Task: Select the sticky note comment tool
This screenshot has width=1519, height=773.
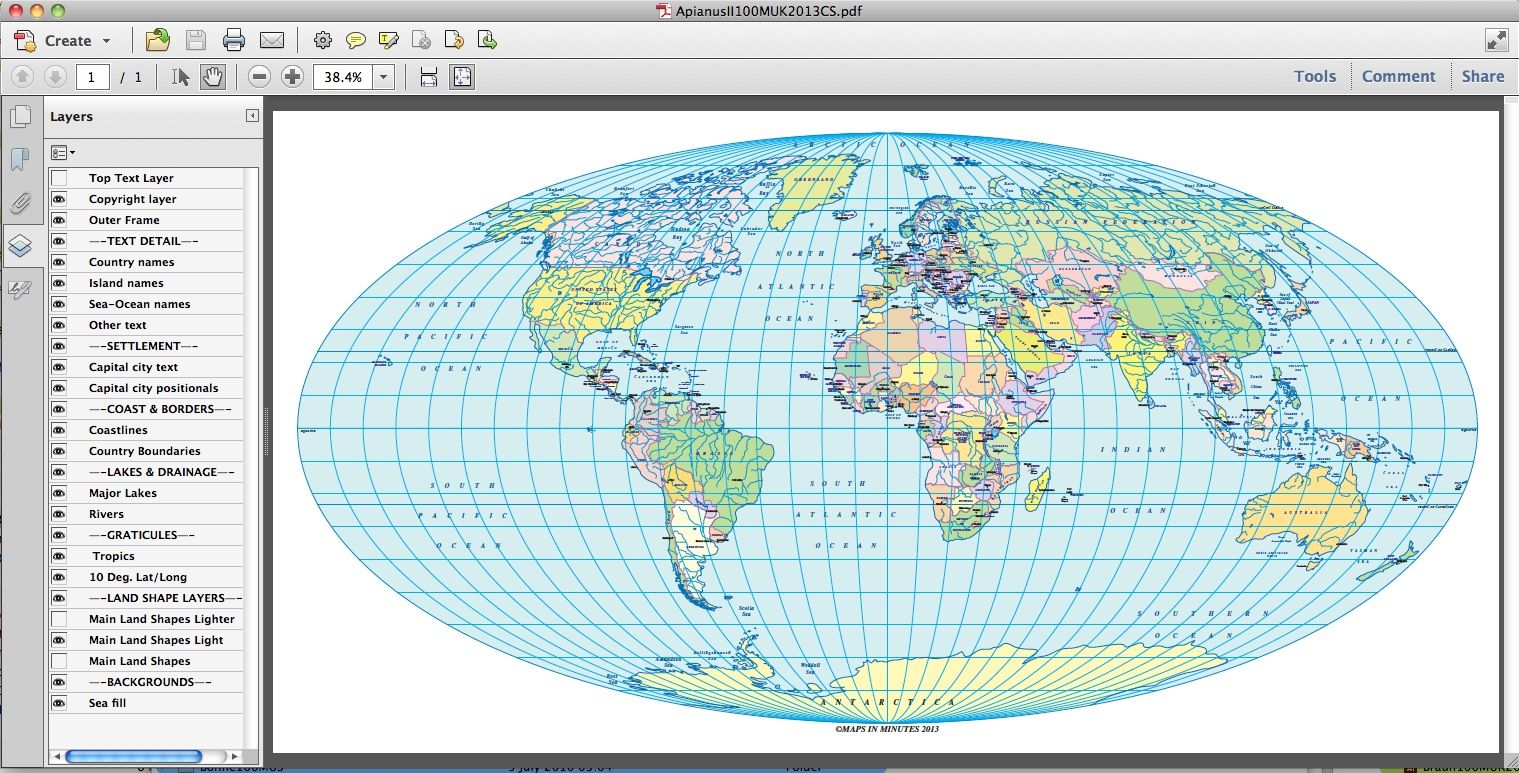Action: coord(355,41)
